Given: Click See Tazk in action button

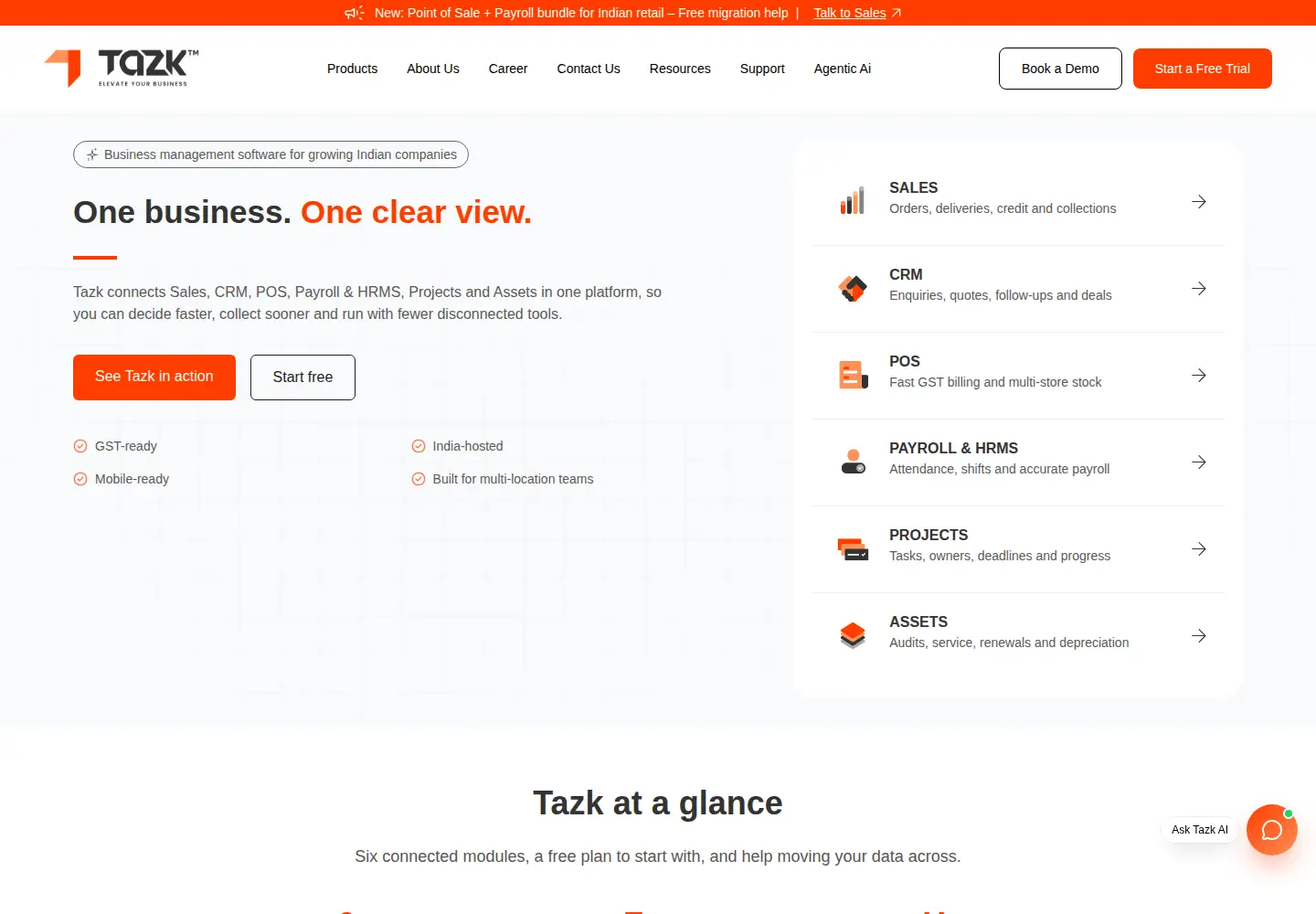Looking at the screenshot, I should [154, 377].
